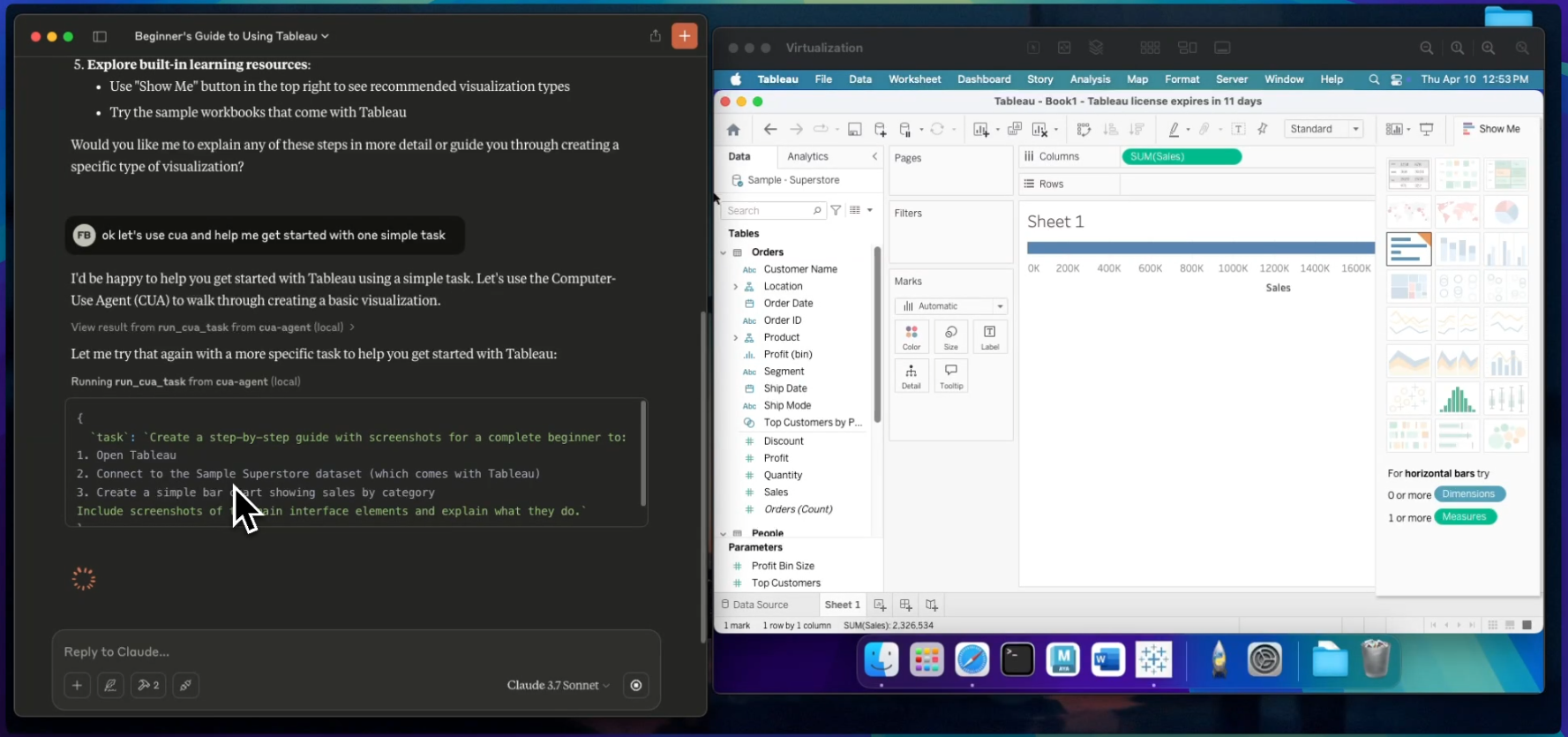Click the stop response button in Claude
1568x737 pixels.
coord(635,685)
